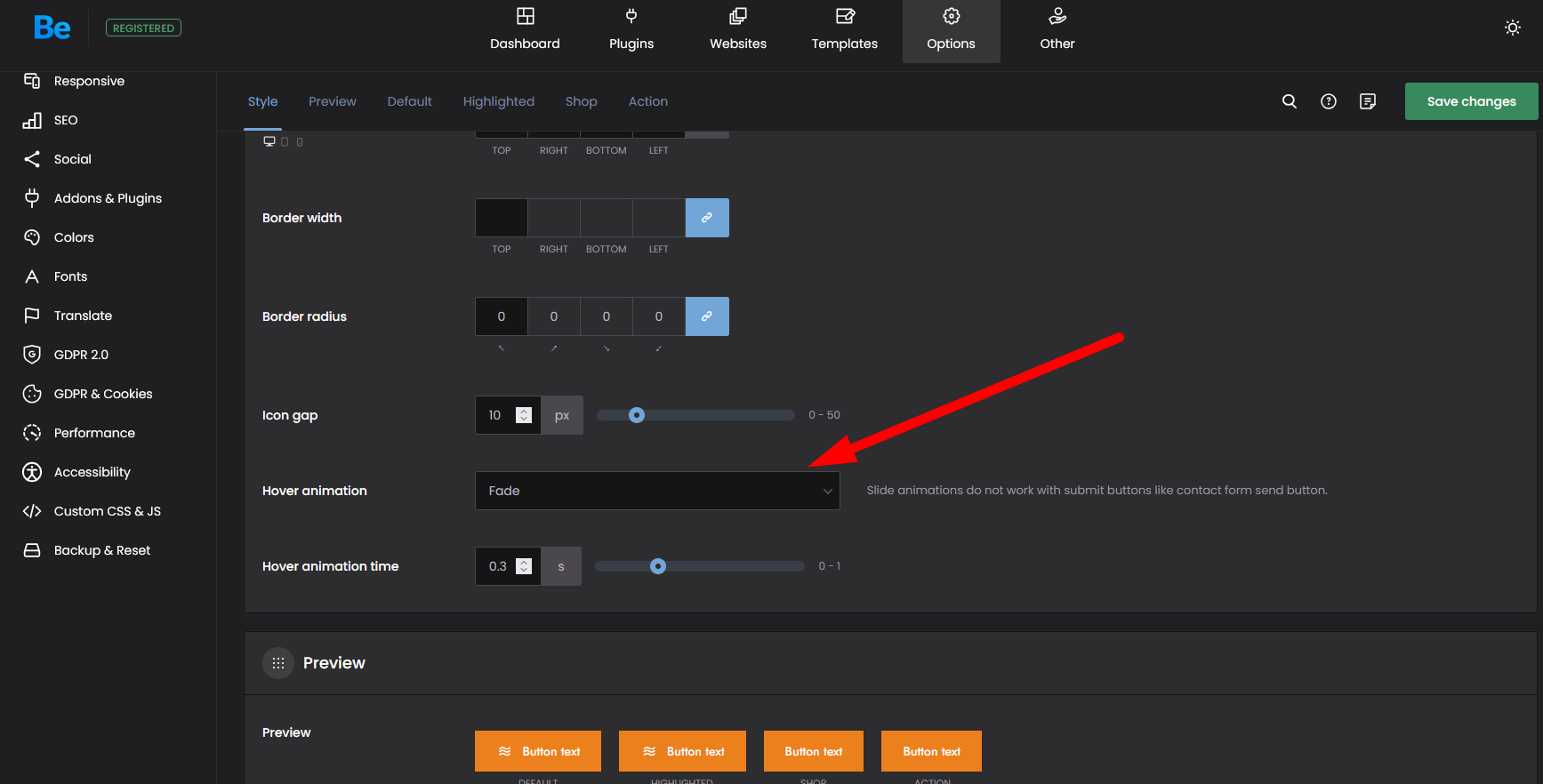Go to Accessibility settings
This screenshot has width=1543, height=784.
point(92,472)
